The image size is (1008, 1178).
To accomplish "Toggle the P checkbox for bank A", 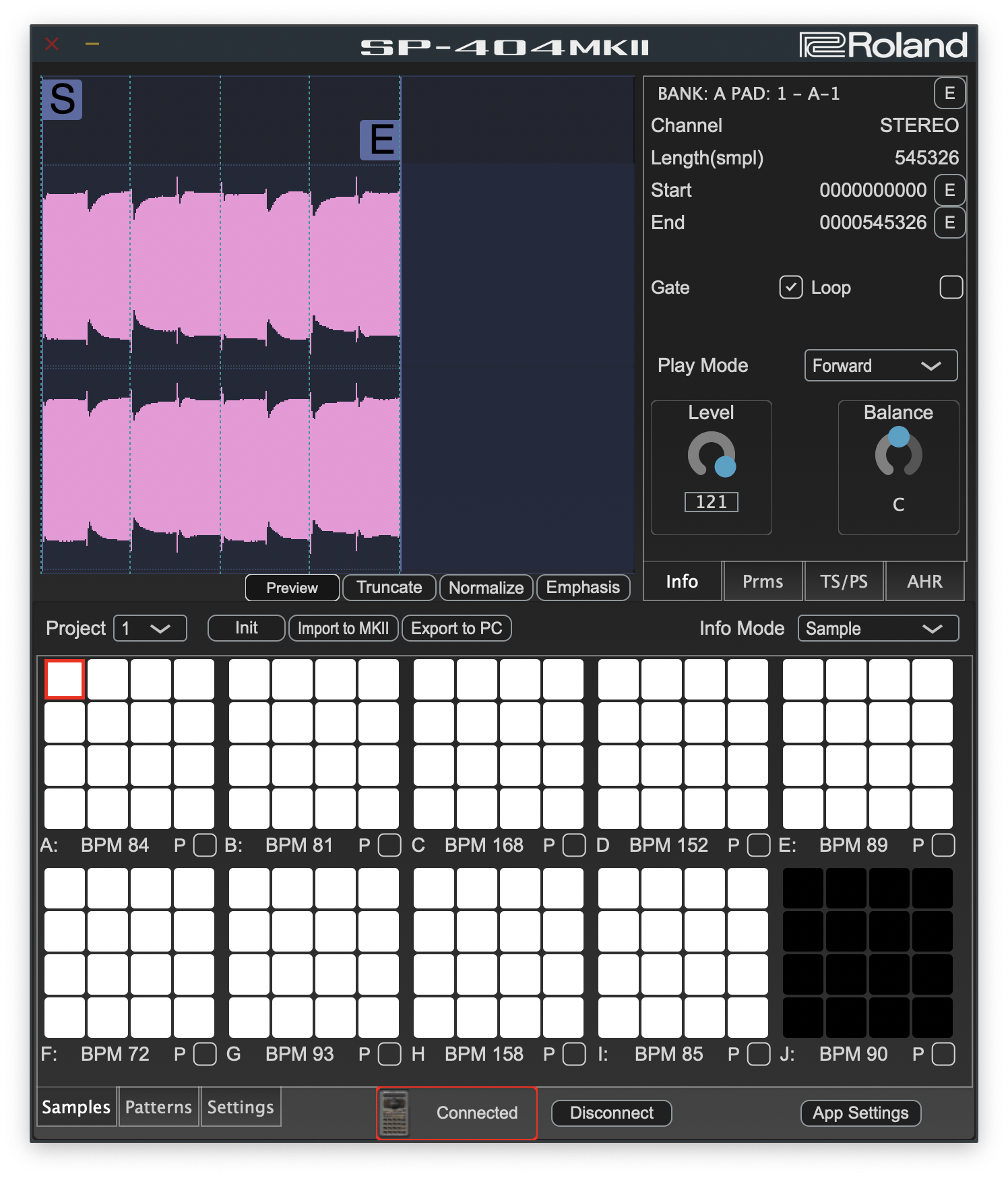I will (x=205, y=845).
